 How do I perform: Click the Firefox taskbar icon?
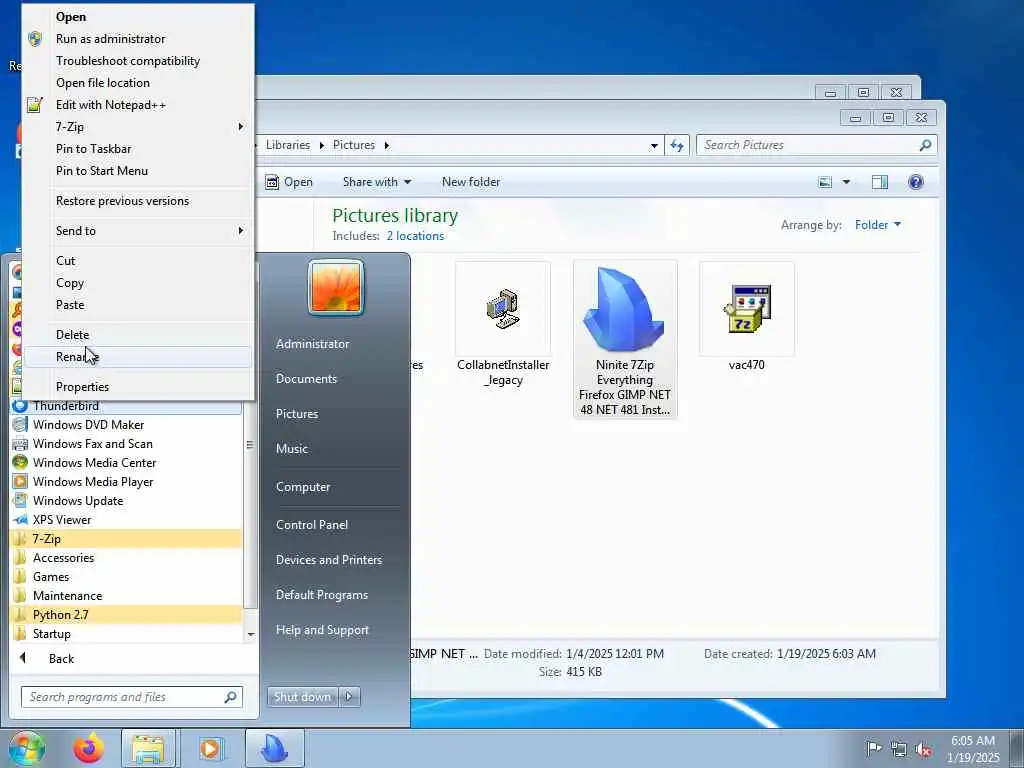click(88, 748)
